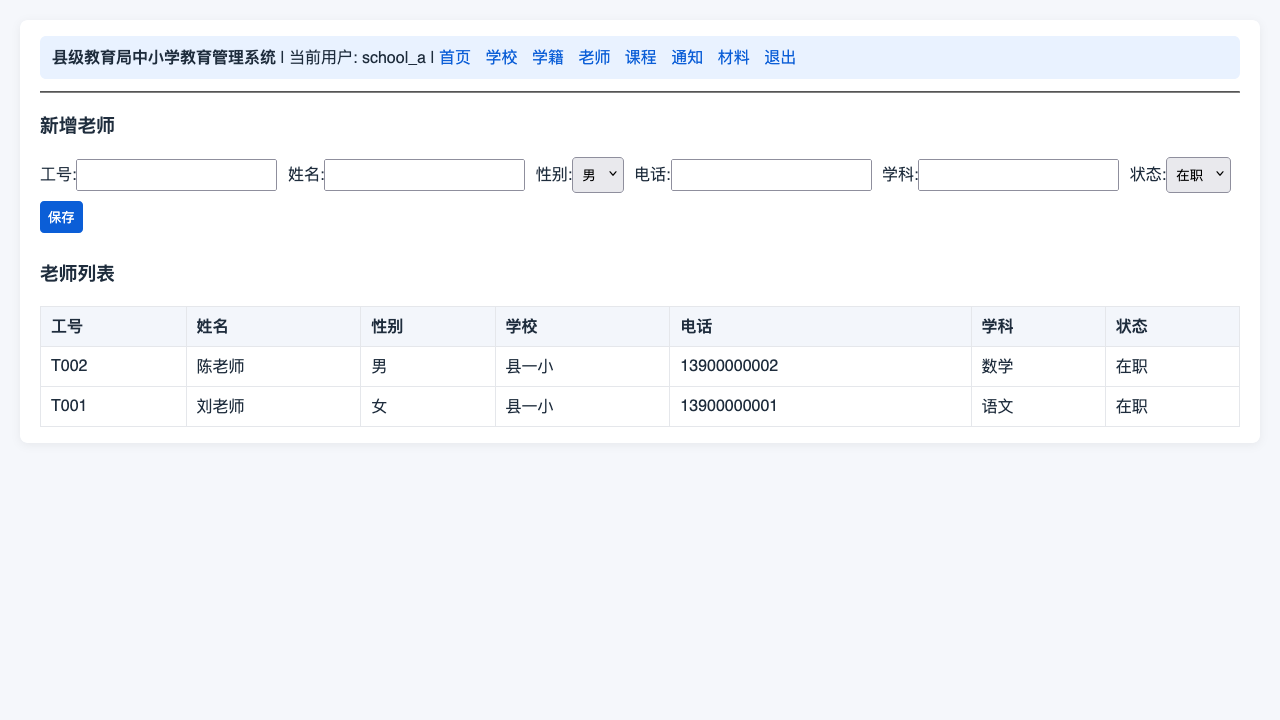The image size is (1280, 720).
Task: Select the 电话 input field
Action: pos(771,175)
